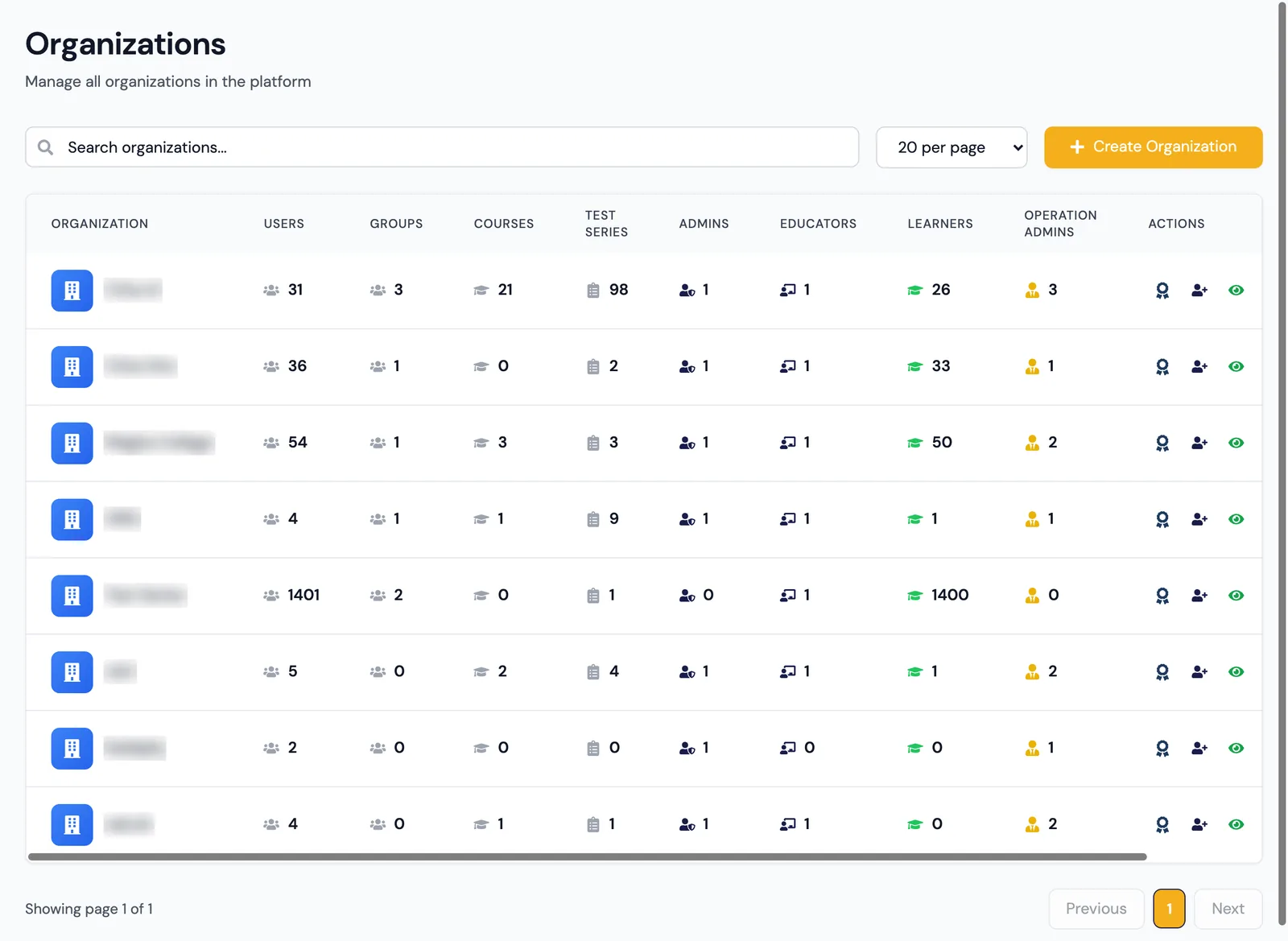This screenshot has width=1288, height=941.
Task: Click the green eye icon in 54-users row
Action: (x=1236, y=444)
